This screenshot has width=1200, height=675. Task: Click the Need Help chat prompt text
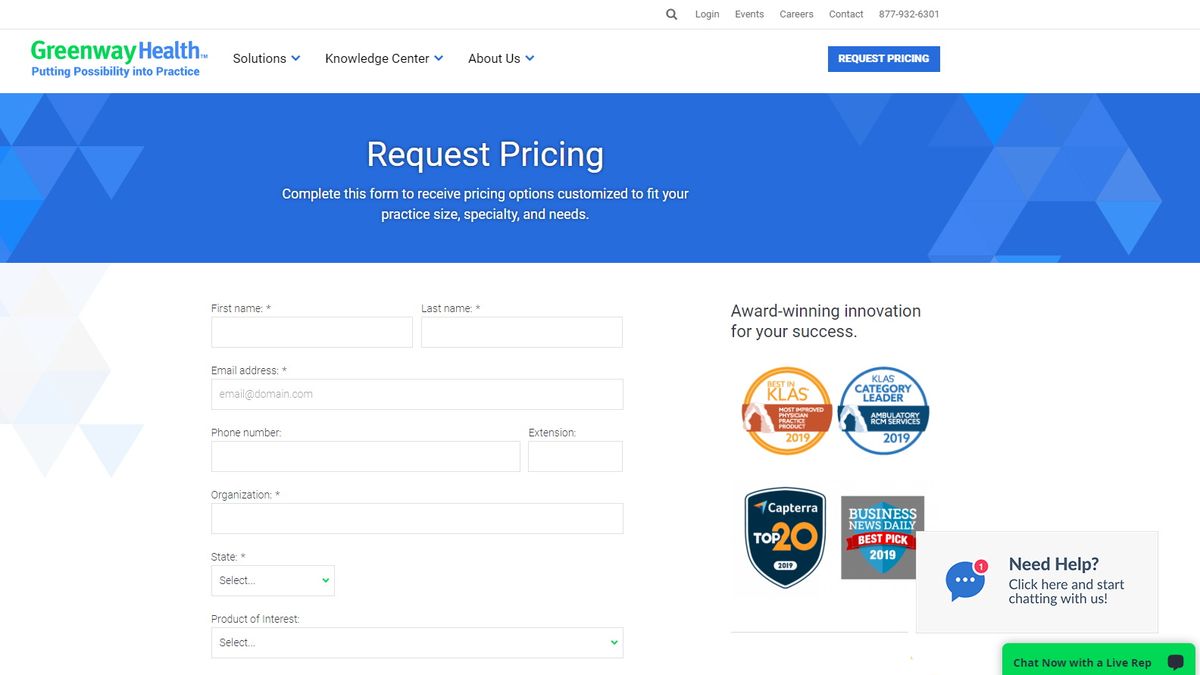point(1066,581)
